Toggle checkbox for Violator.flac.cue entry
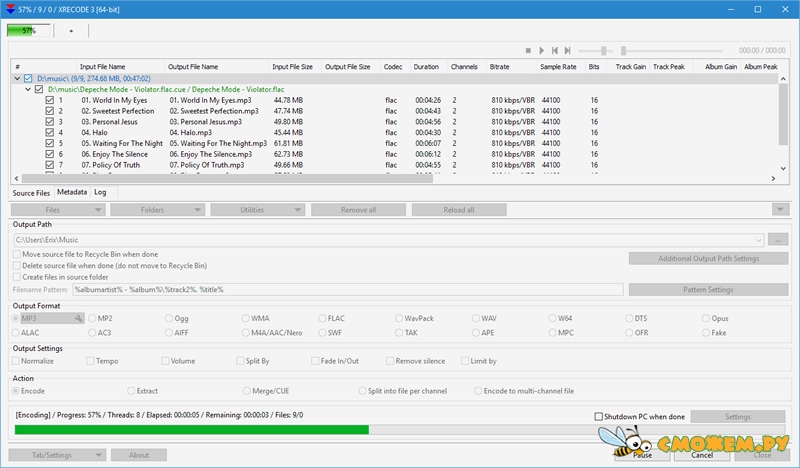The image size is (800, 468). point(39,89)
